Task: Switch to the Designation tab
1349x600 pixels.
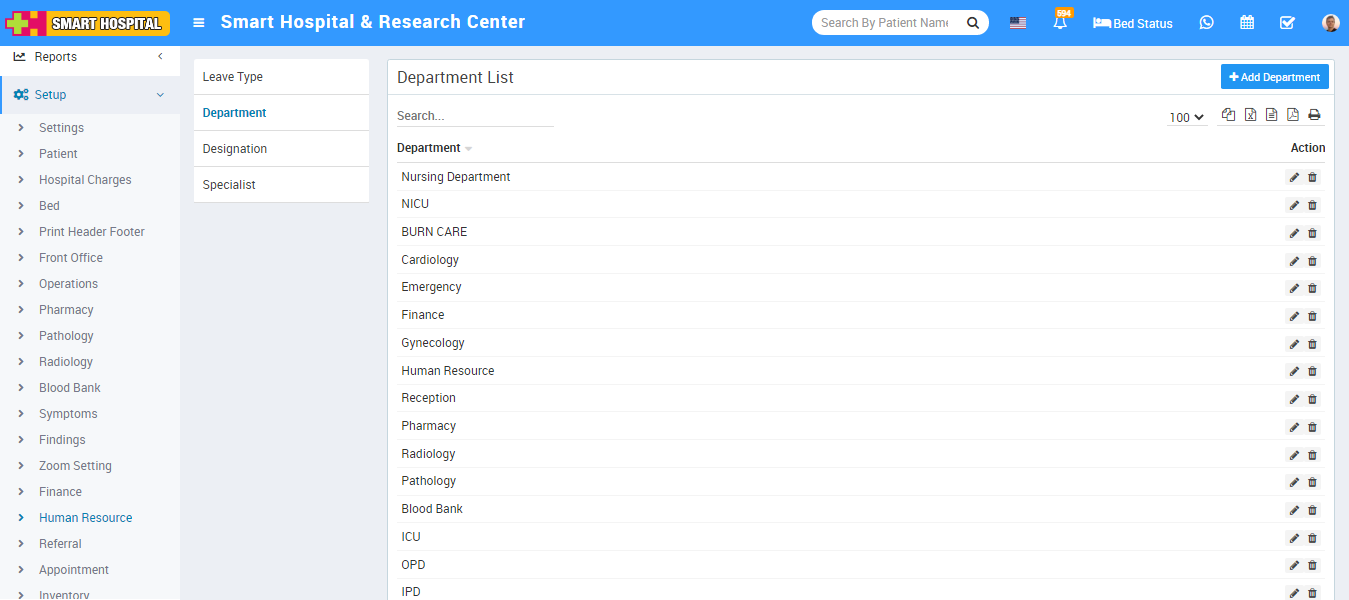Action: (x=235, y=149)
